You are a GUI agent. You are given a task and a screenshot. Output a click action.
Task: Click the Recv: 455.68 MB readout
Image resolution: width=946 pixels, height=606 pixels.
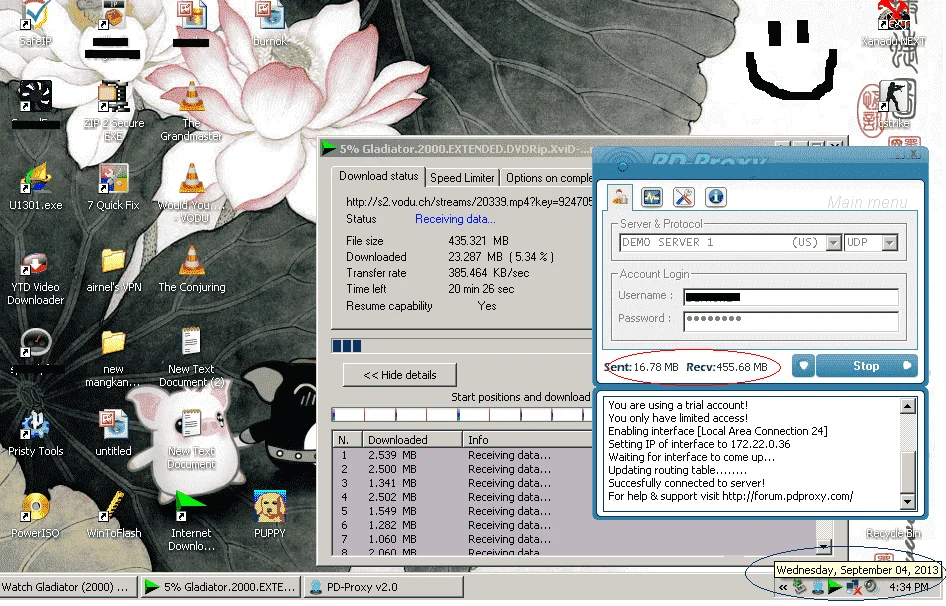(727, 367)
